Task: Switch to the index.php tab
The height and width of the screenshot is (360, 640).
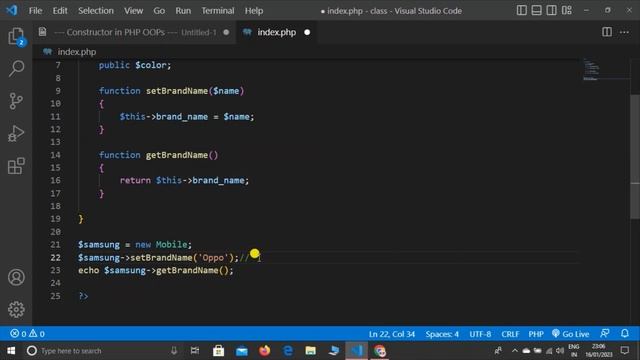Action: click(x=276, y=32)
